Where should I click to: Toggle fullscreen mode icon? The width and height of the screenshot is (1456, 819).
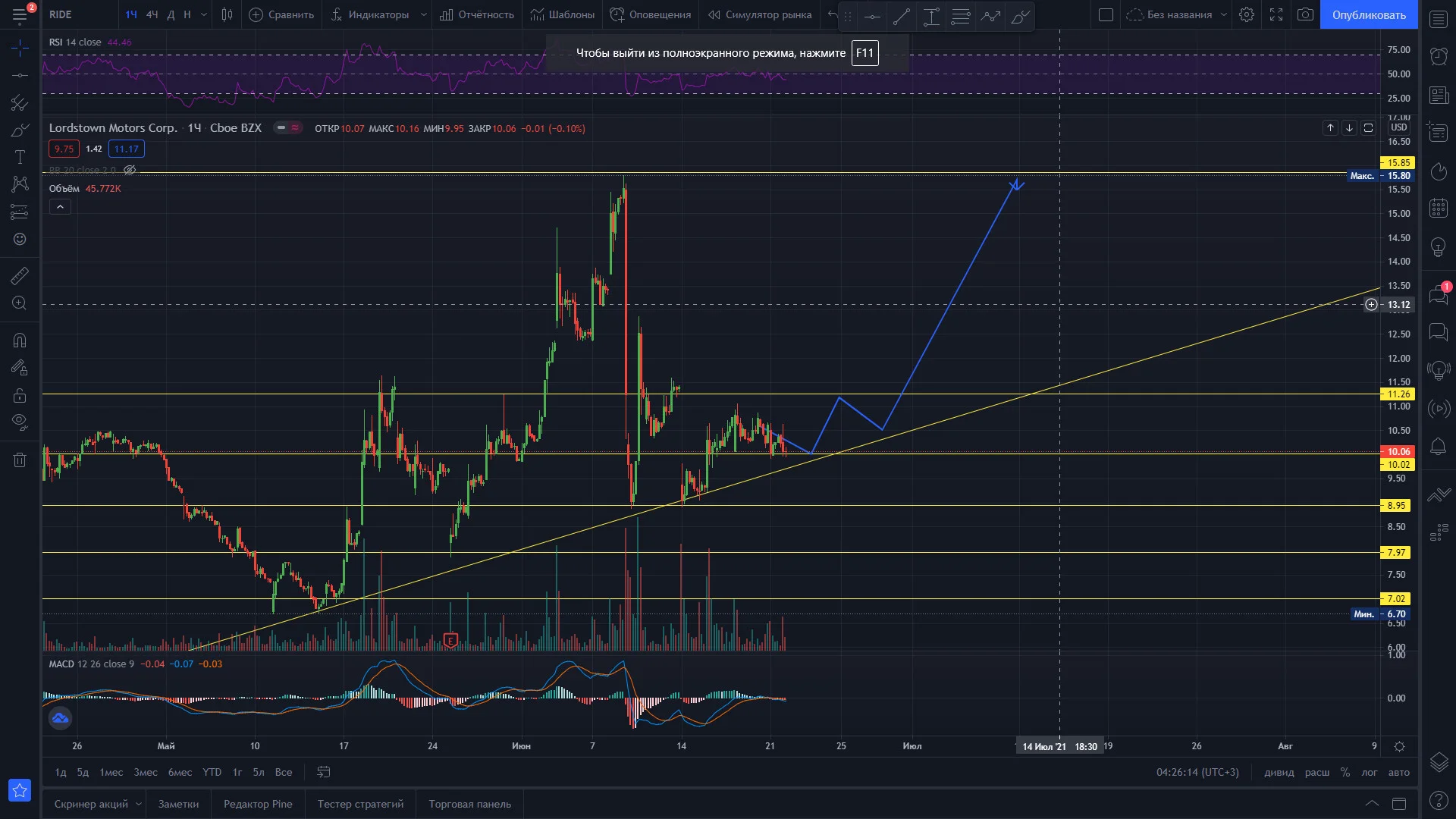pos(1276,14)
